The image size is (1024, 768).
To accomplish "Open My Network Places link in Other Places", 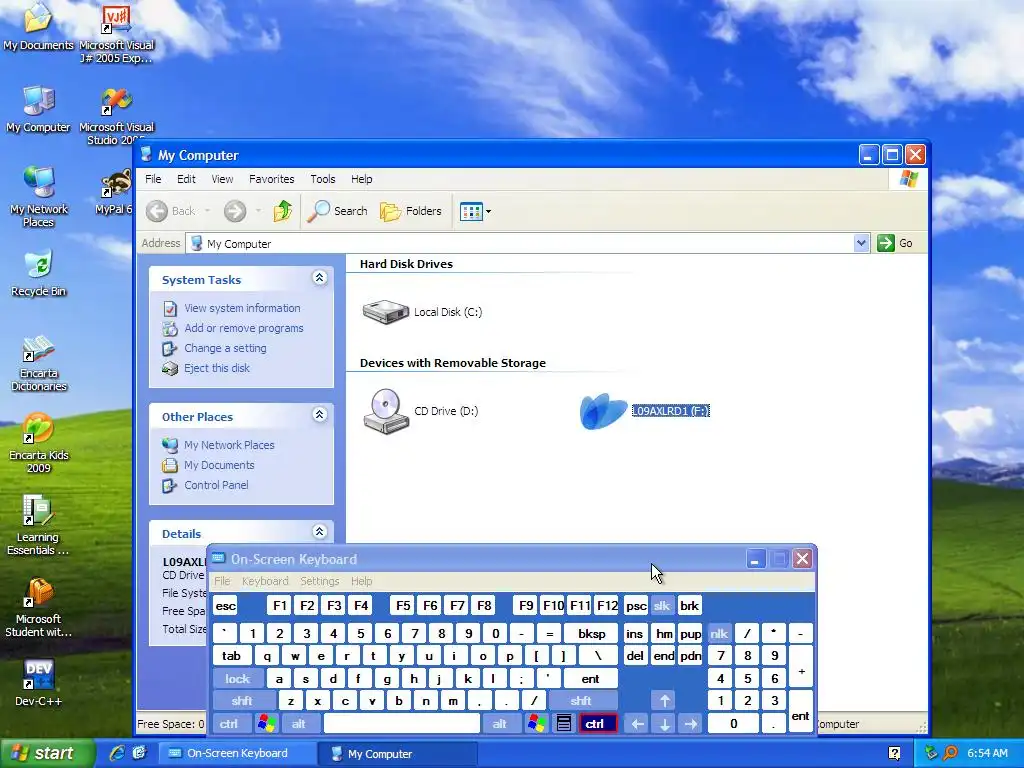I will coord(229,445).
